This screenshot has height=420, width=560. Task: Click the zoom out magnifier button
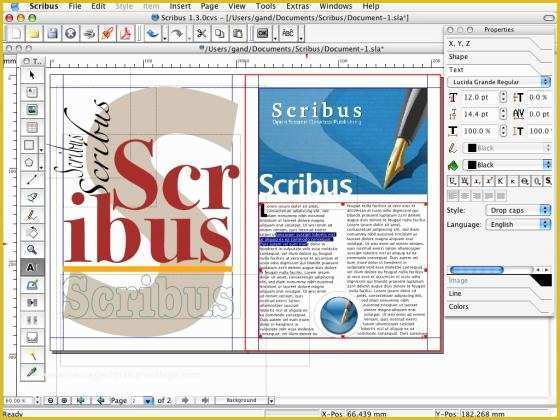click(50, 401)
